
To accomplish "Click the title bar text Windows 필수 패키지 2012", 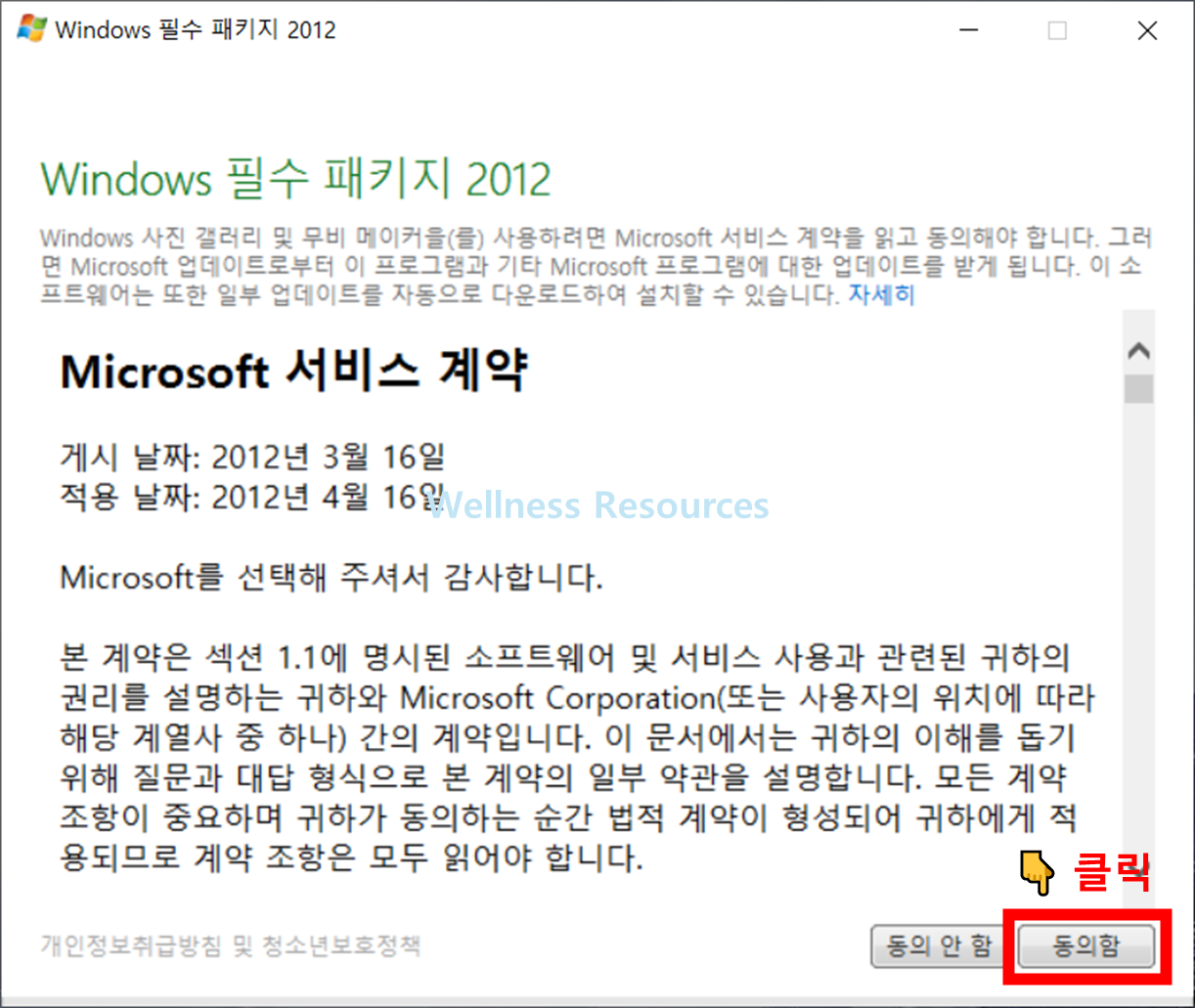I will [x=196, y=29].
